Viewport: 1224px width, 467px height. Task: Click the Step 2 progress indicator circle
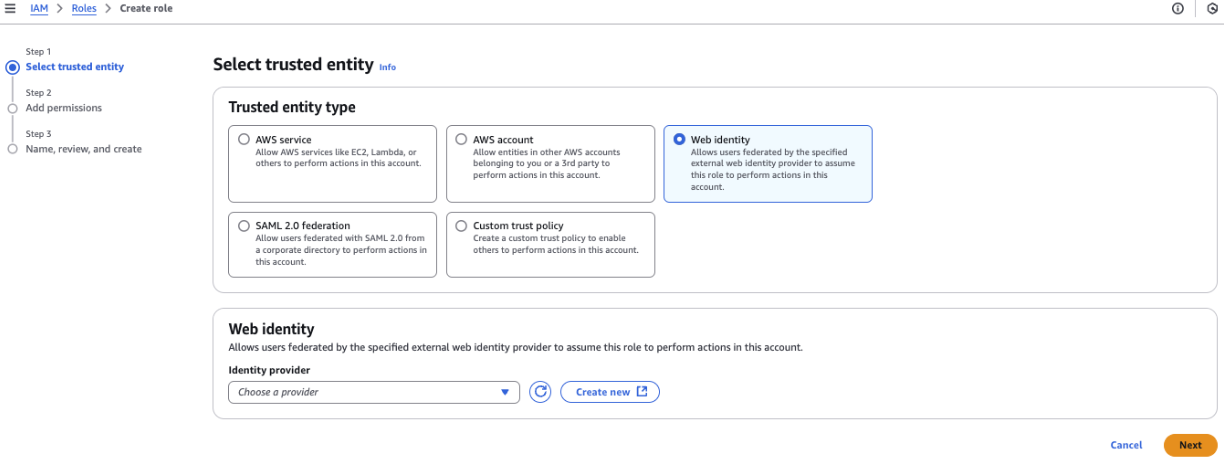(x=12, y=108)
